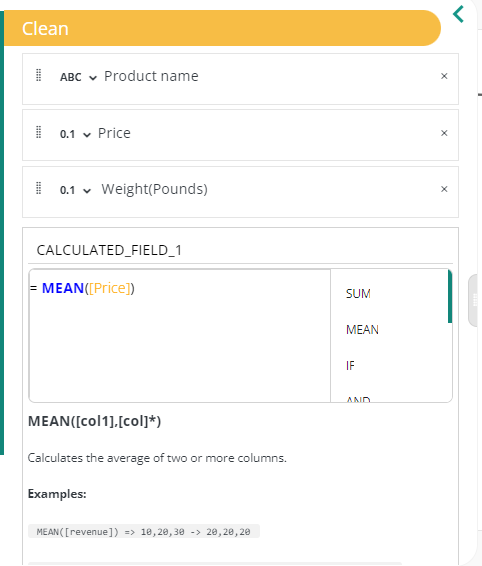Click the Clean header bar
The width and height of the screenshot is (482, 566).
pyautogui.click(x=222, y=28)
